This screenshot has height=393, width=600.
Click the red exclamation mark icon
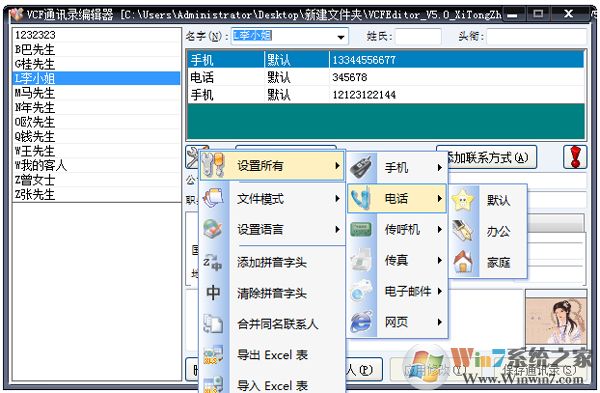pyautogui.click(x=575, y=157)
